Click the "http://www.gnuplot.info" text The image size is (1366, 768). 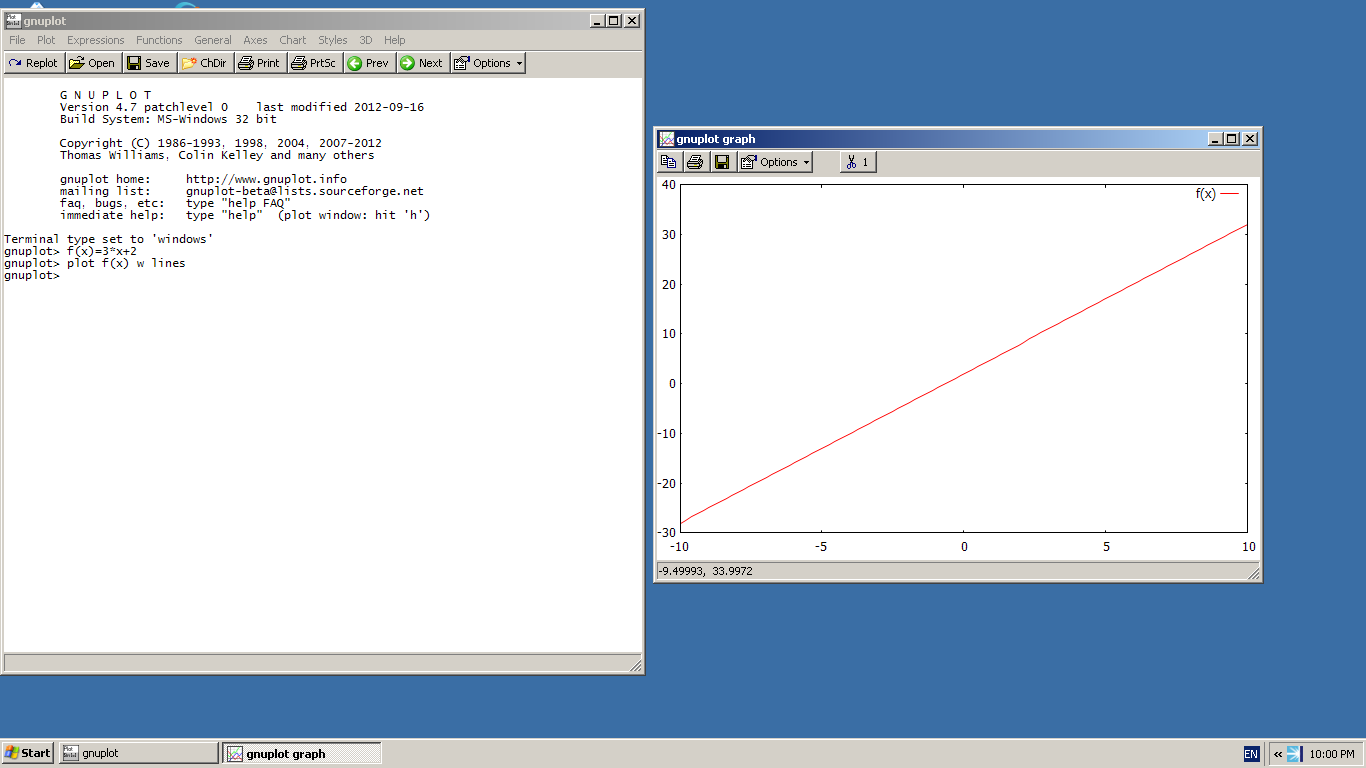pos(266,179)
